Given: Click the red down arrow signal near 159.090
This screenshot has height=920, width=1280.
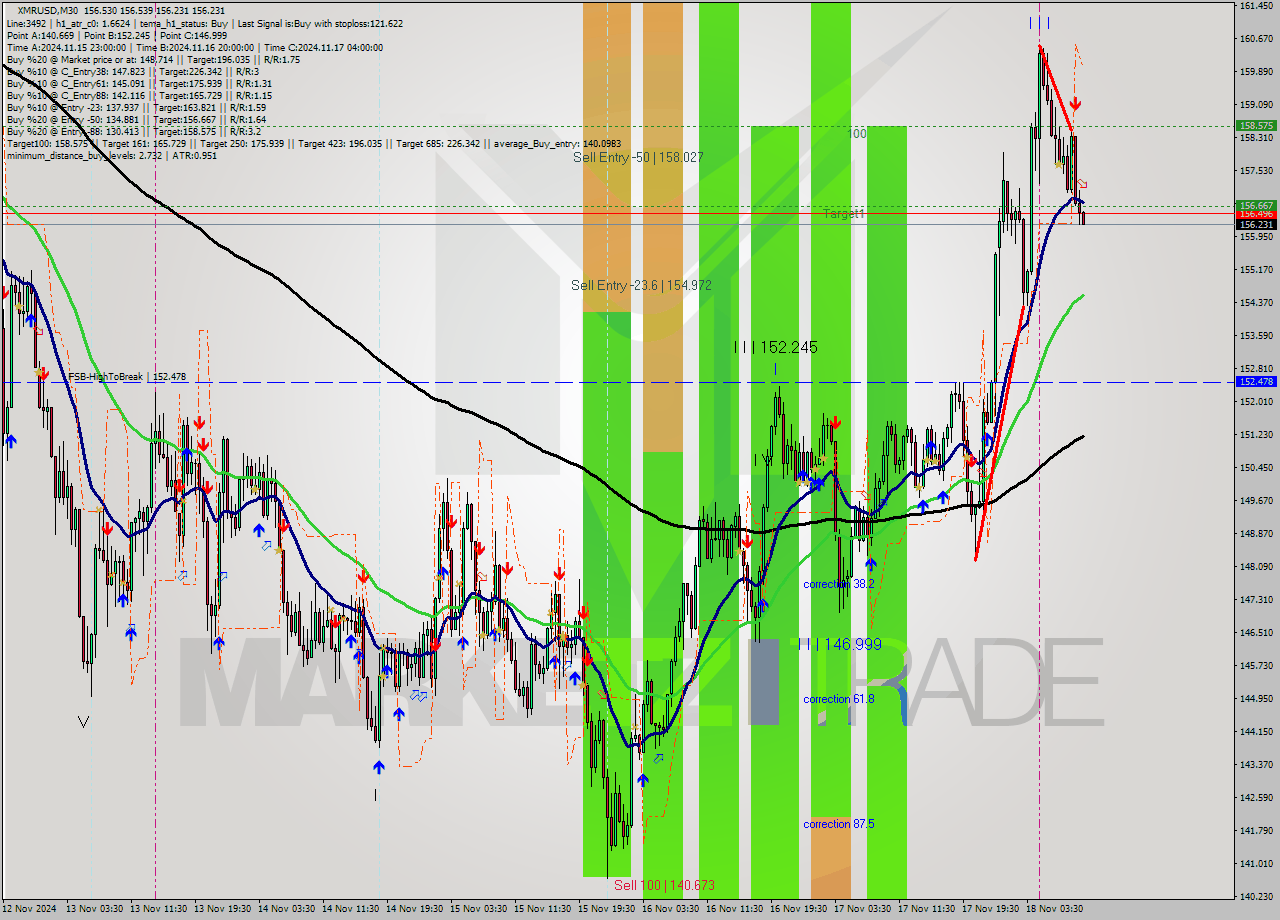Looking at the screenshot, I should pos(1075,104).
